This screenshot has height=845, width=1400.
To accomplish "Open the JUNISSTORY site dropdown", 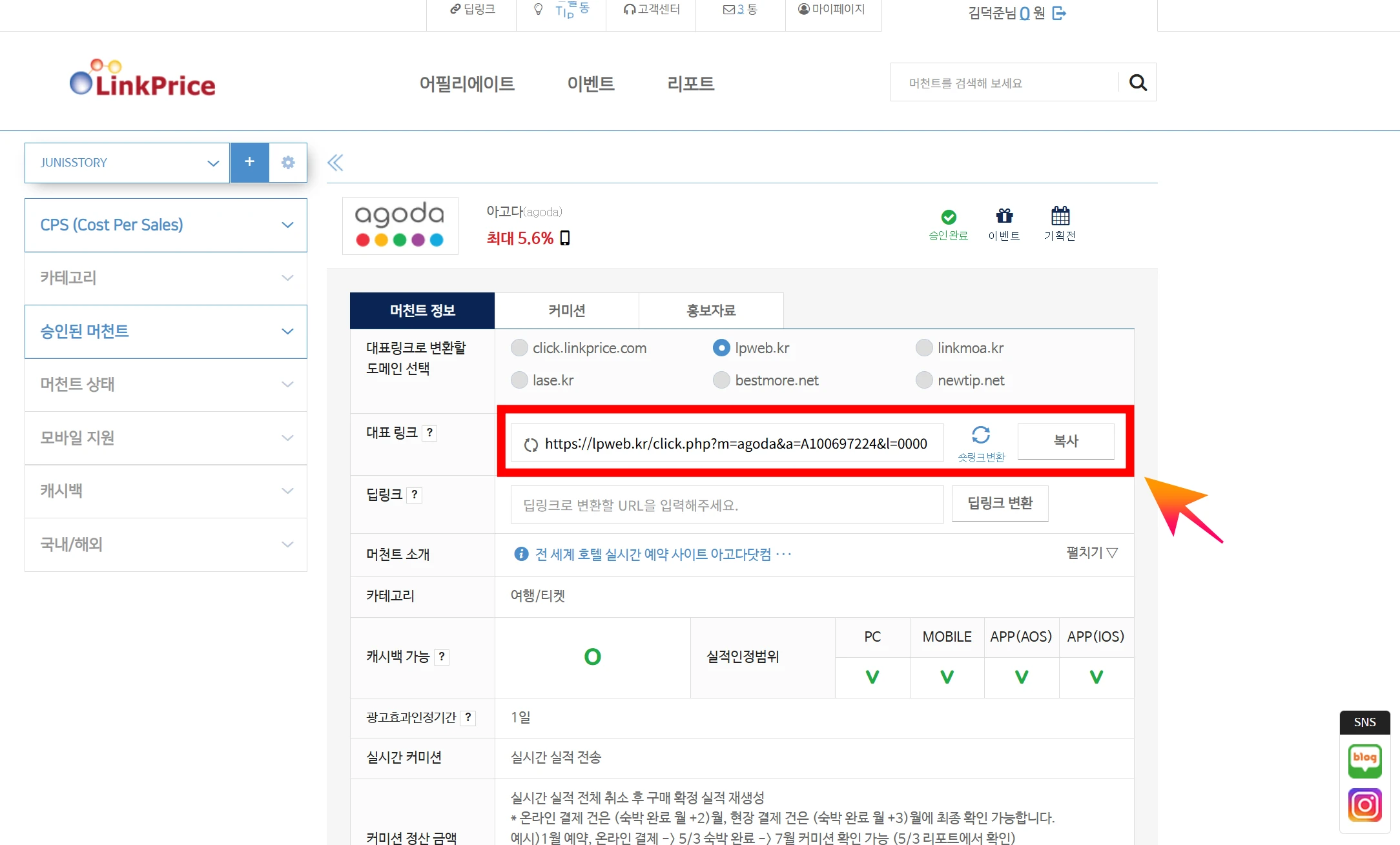I will (127, 163).
